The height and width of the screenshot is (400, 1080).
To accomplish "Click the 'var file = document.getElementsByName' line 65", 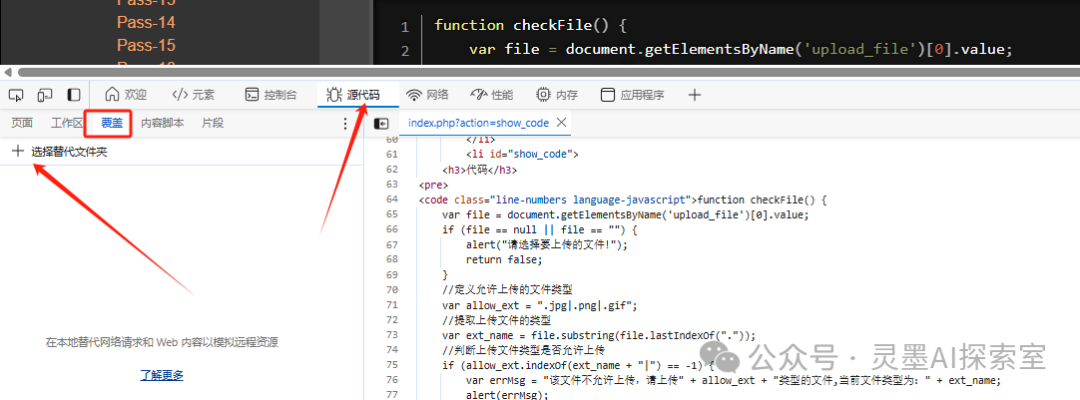I will click(x=625, y=214).
